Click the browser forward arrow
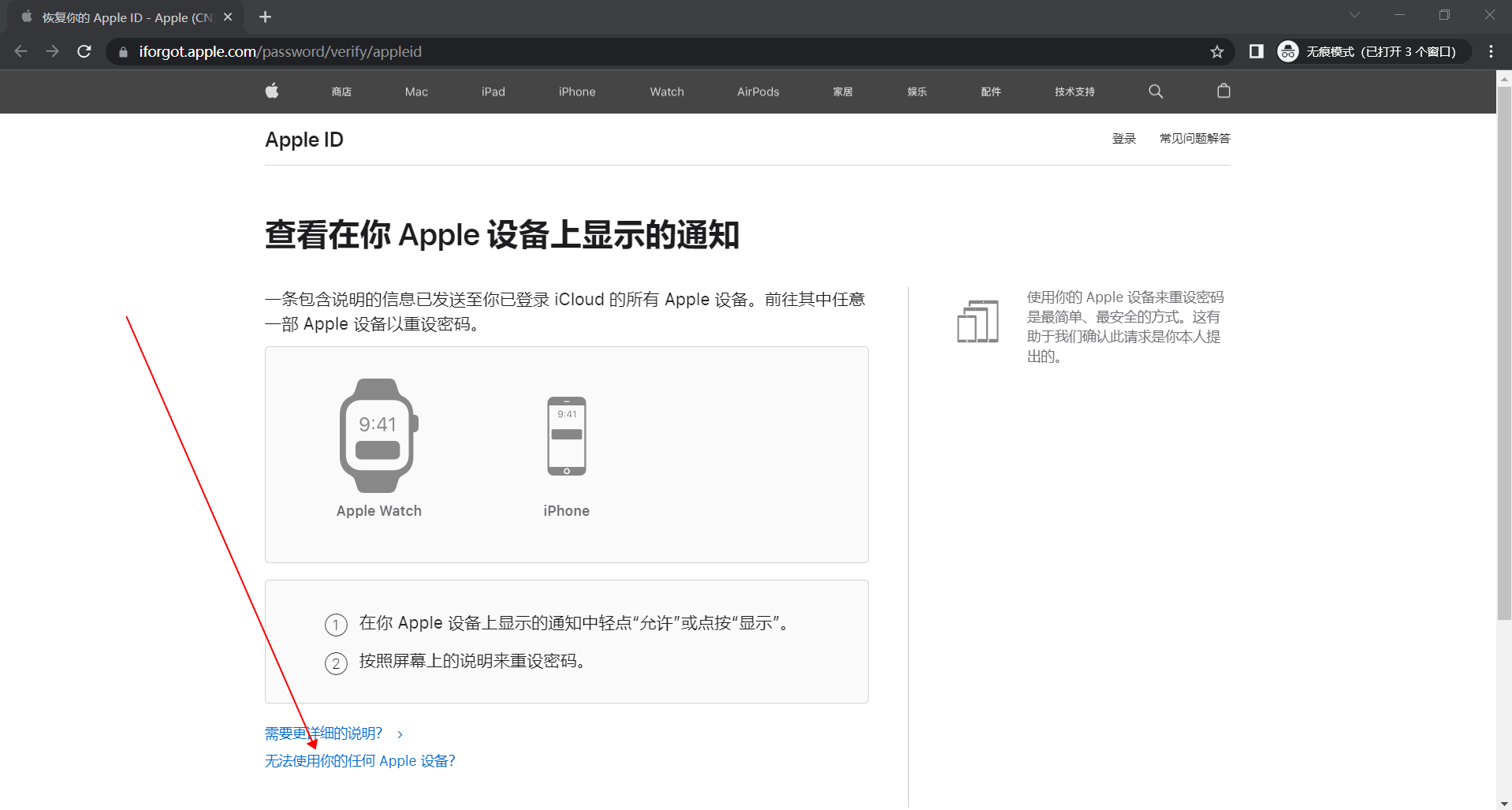 [52, 51]
